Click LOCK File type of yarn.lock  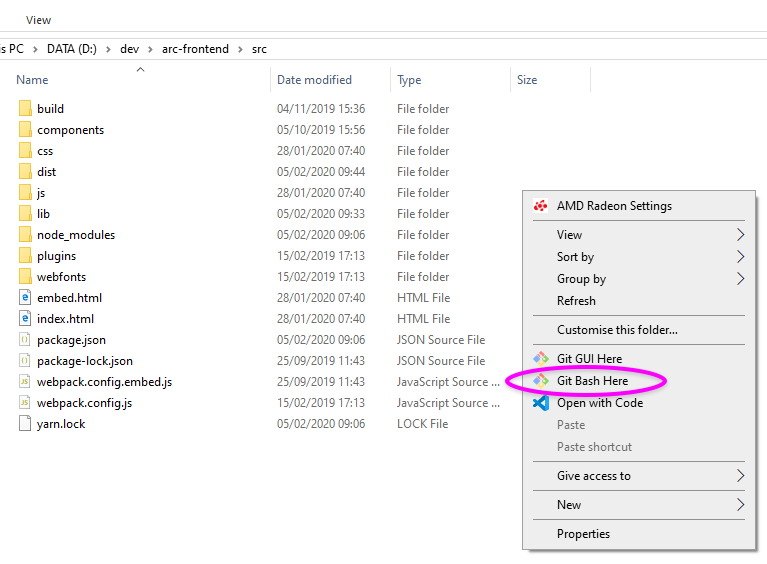click(423, 424)
